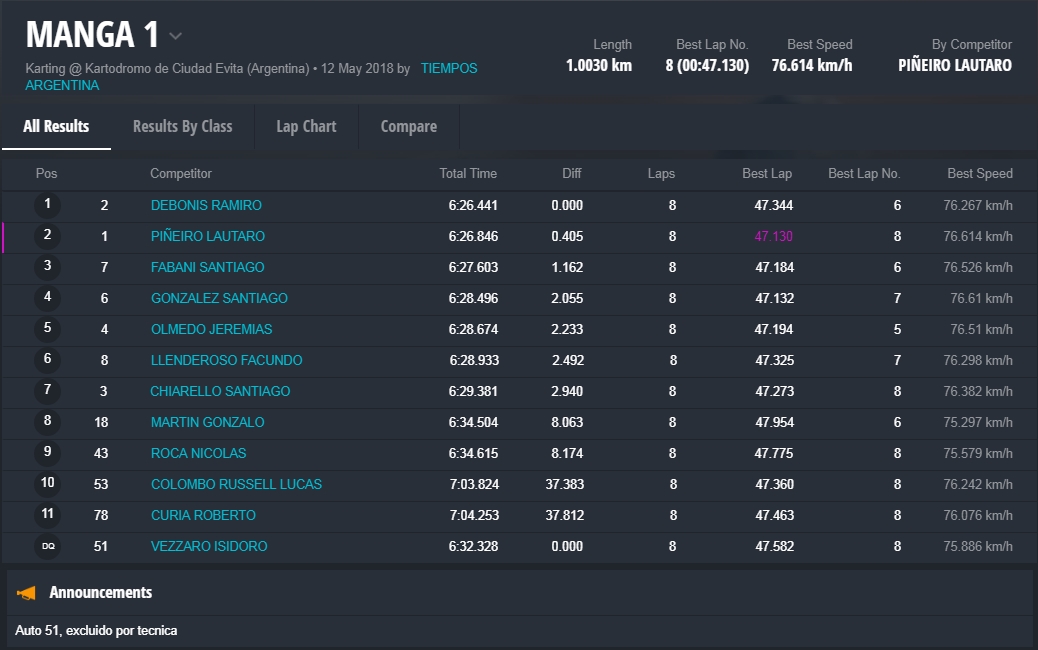Click the Total Time column header
1038x650 pixels.
[467, 174]
